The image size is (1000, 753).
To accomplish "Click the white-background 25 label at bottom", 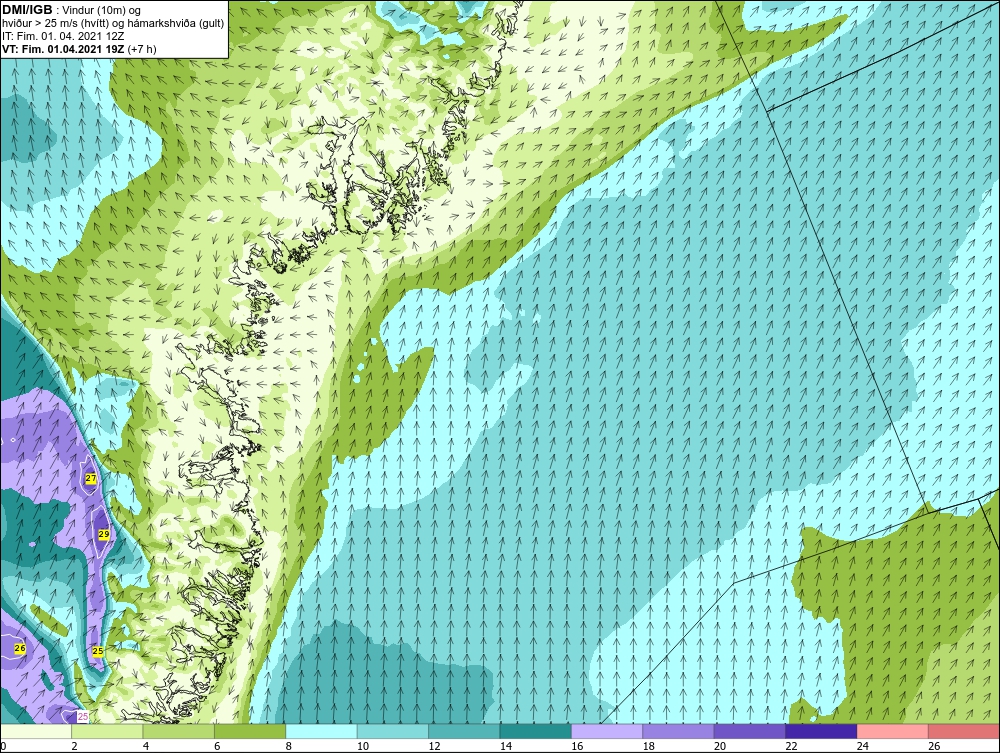I will point(83,717).
